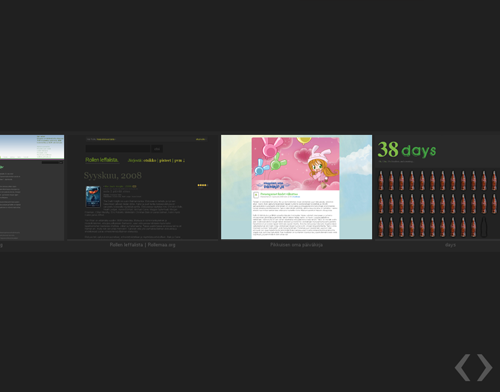
Task: Click the Dark Knight movie poster image
Action: click(x=93, y=197)
